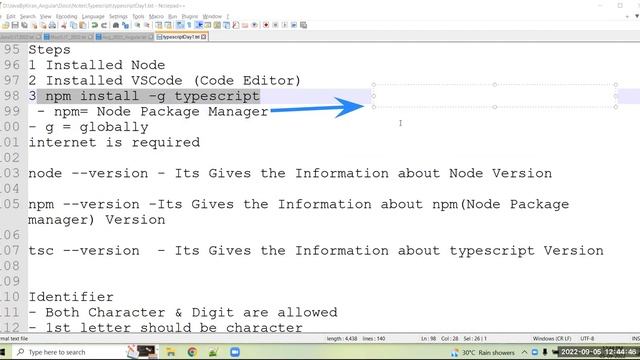
Task: Close the typescriptDay1.txt tab
Action: [204, 37]
